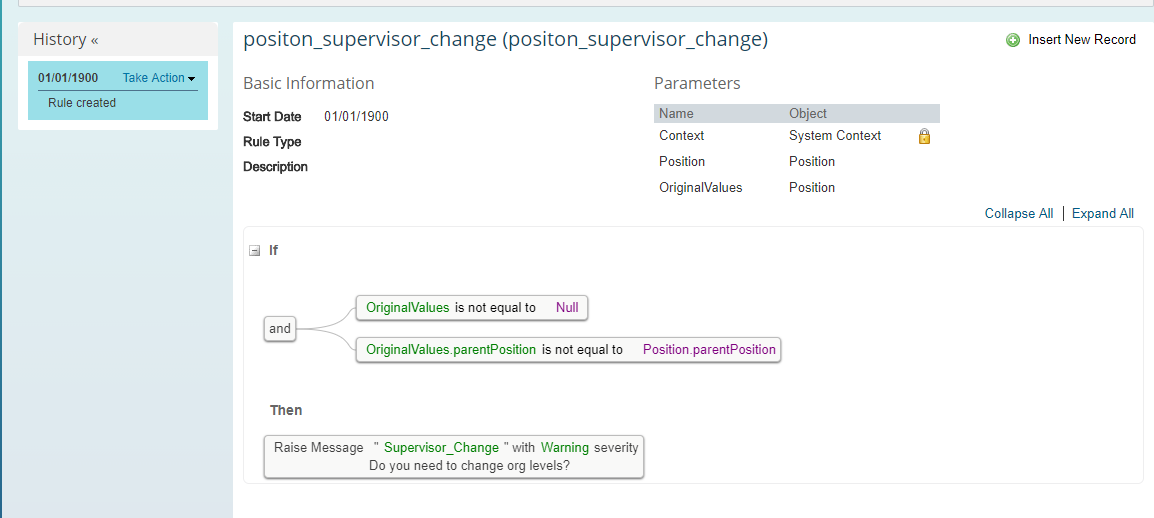Screen dimensions: 1154x518
Task: Select the OriginalValues parameter row
Action: 796,188
